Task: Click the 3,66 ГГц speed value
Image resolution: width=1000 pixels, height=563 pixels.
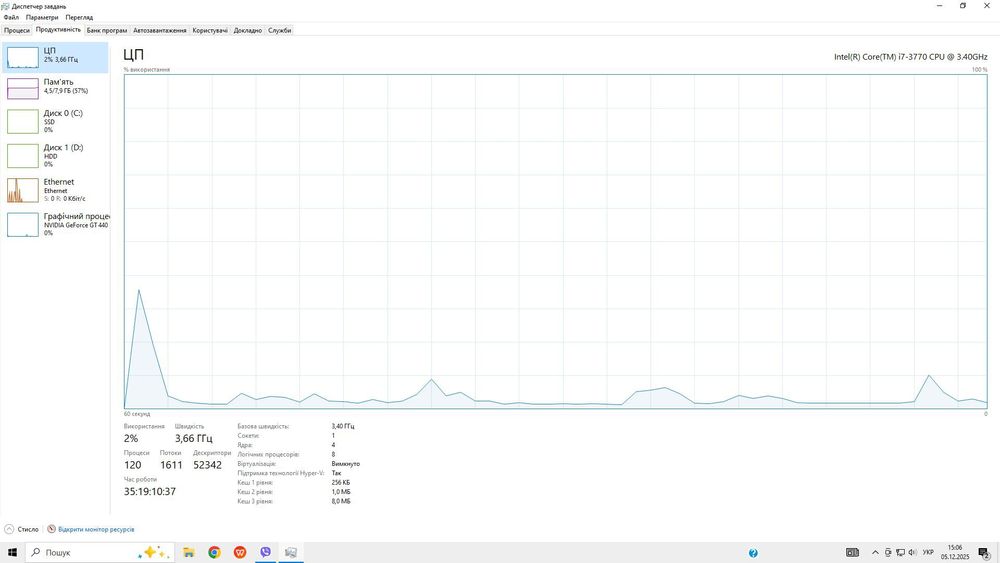Action: click(x=193, y=439)
